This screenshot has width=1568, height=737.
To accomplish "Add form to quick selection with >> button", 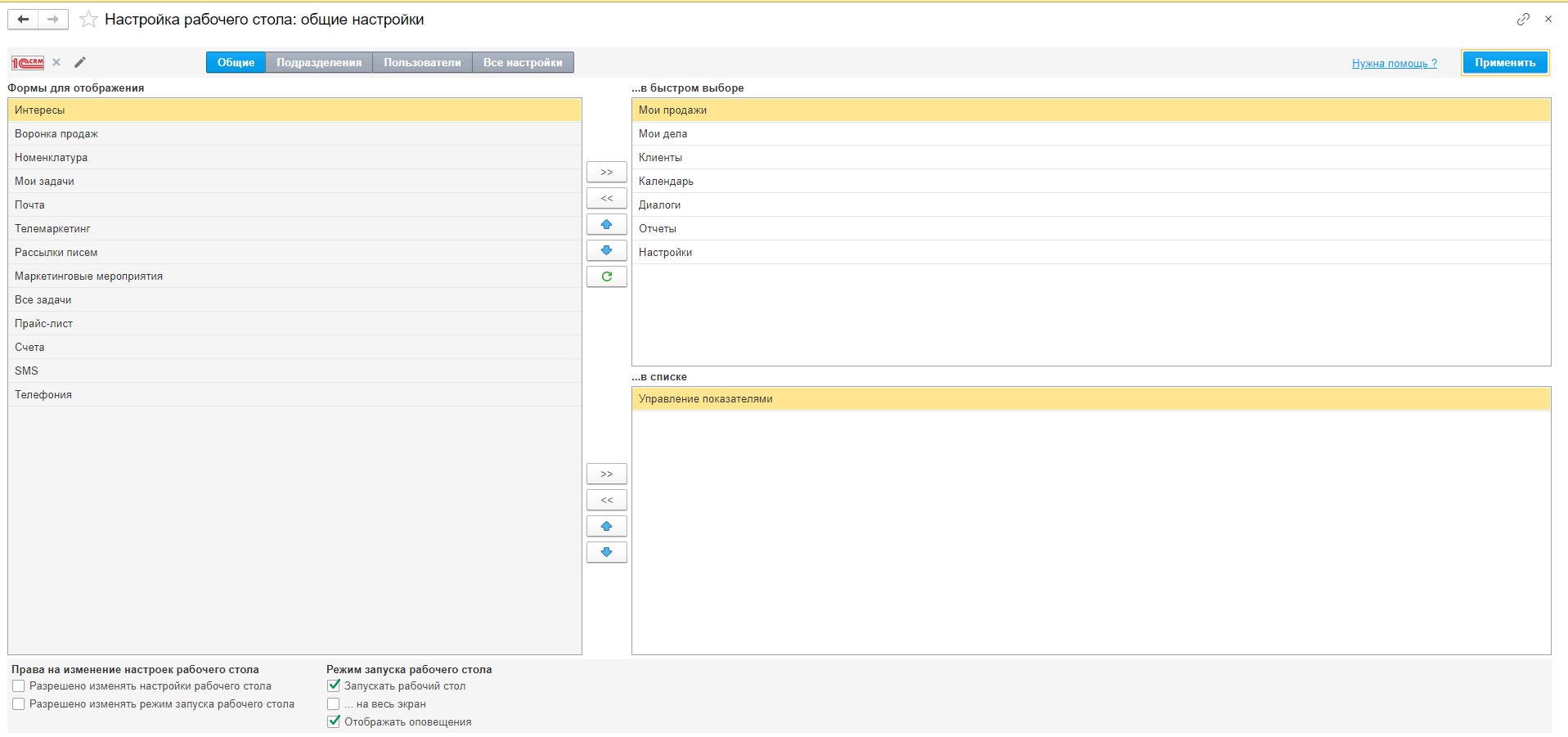I will coord(606,172).
